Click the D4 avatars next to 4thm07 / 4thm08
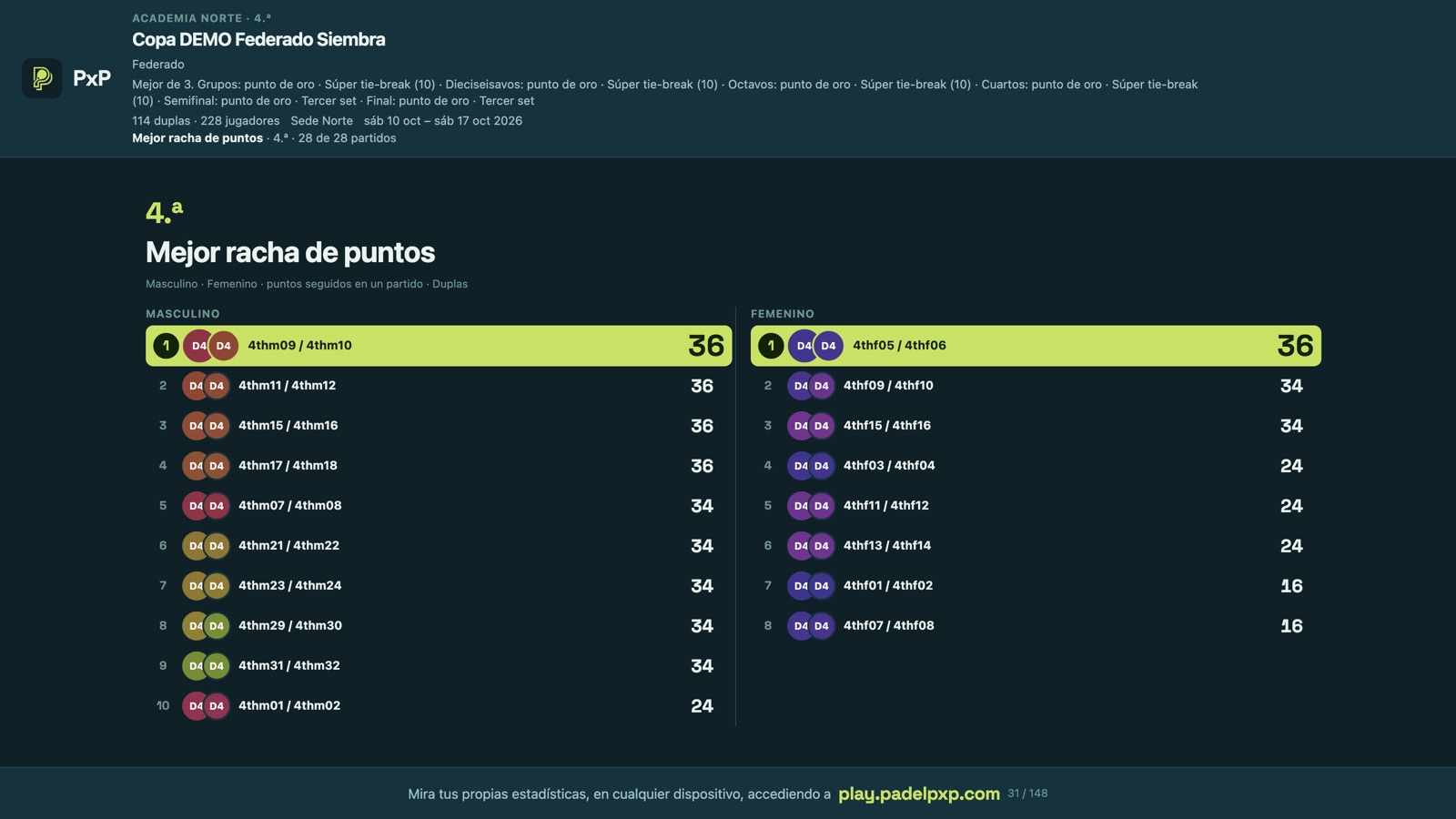The image size is (1456, 819). 206,506
